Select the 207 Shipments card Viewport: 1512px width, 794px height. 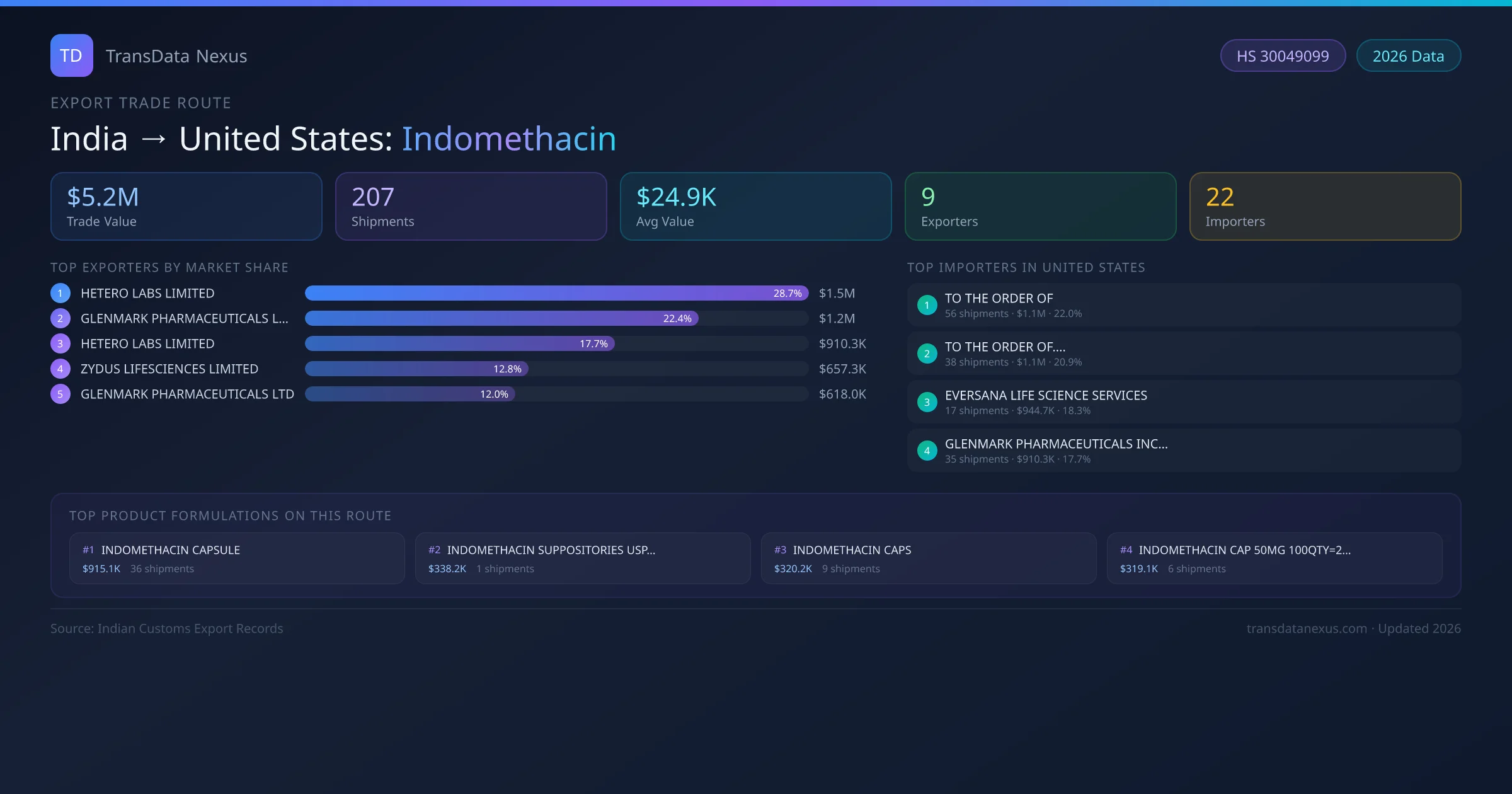[x=471, y=207]
